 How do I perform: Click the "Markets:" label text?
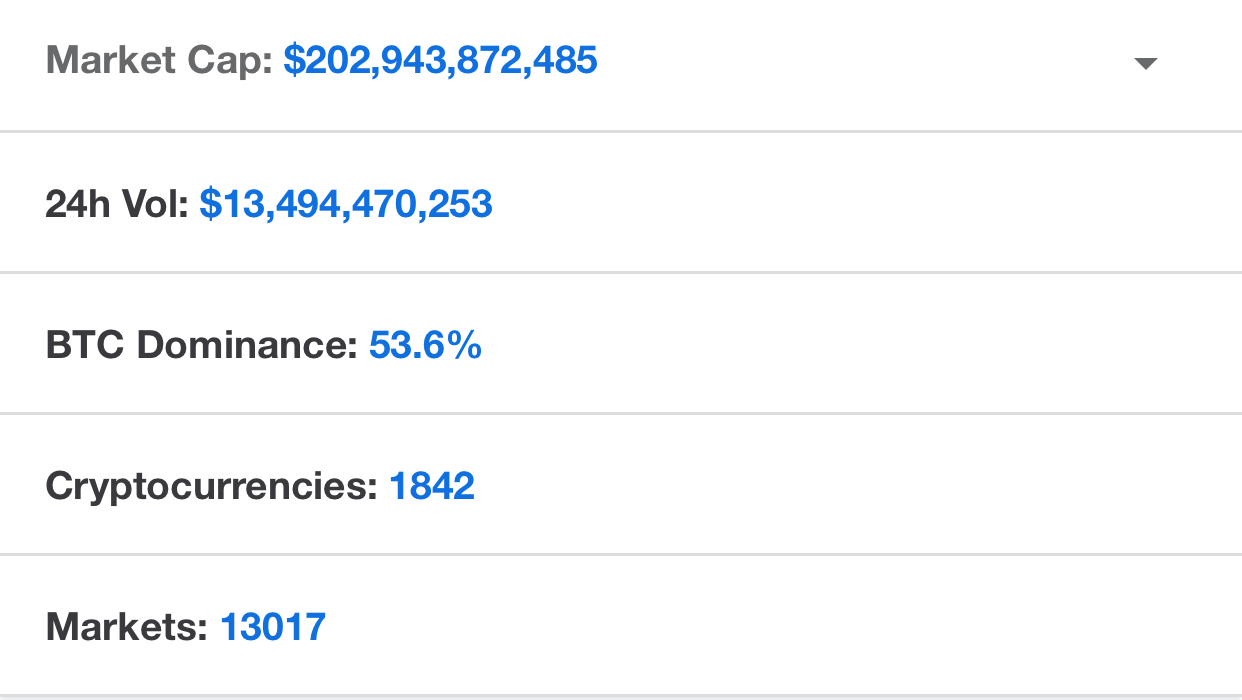coord(127,628)
